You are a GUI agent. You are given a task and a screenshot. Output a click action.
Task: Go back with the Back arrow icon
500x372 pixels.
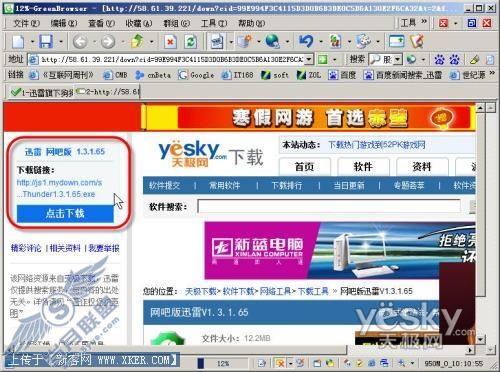[x=80, y=42]
